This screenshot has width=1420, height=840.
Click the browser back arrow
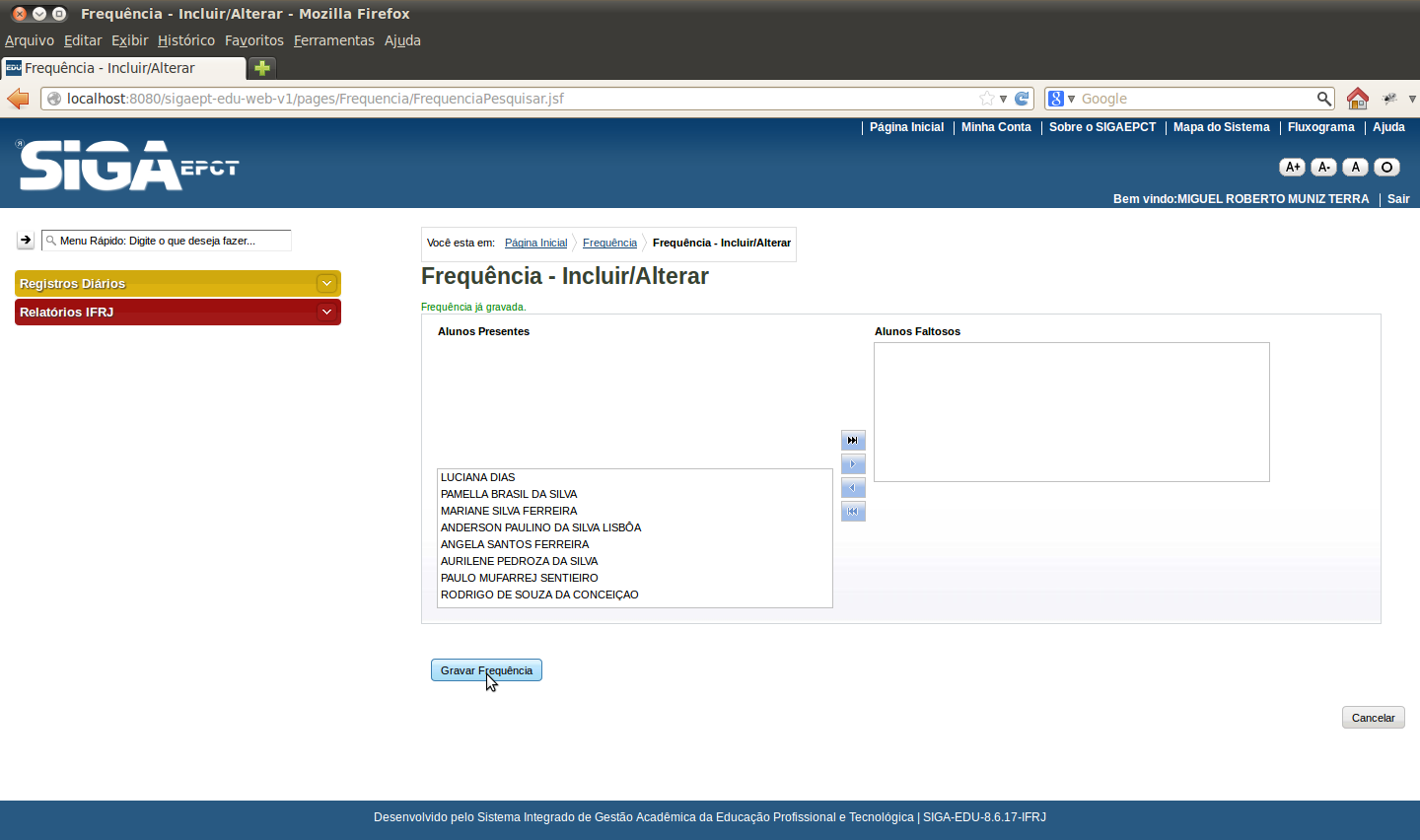(18, 99)
